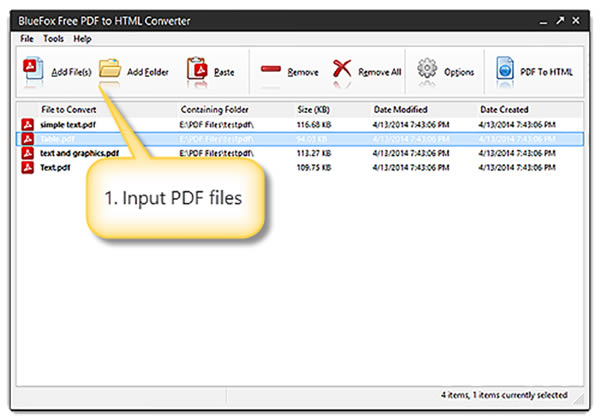Screen dimensions: 600x420
Task: Click PDF icon beside Text.pdf
Action: [28, 167]
